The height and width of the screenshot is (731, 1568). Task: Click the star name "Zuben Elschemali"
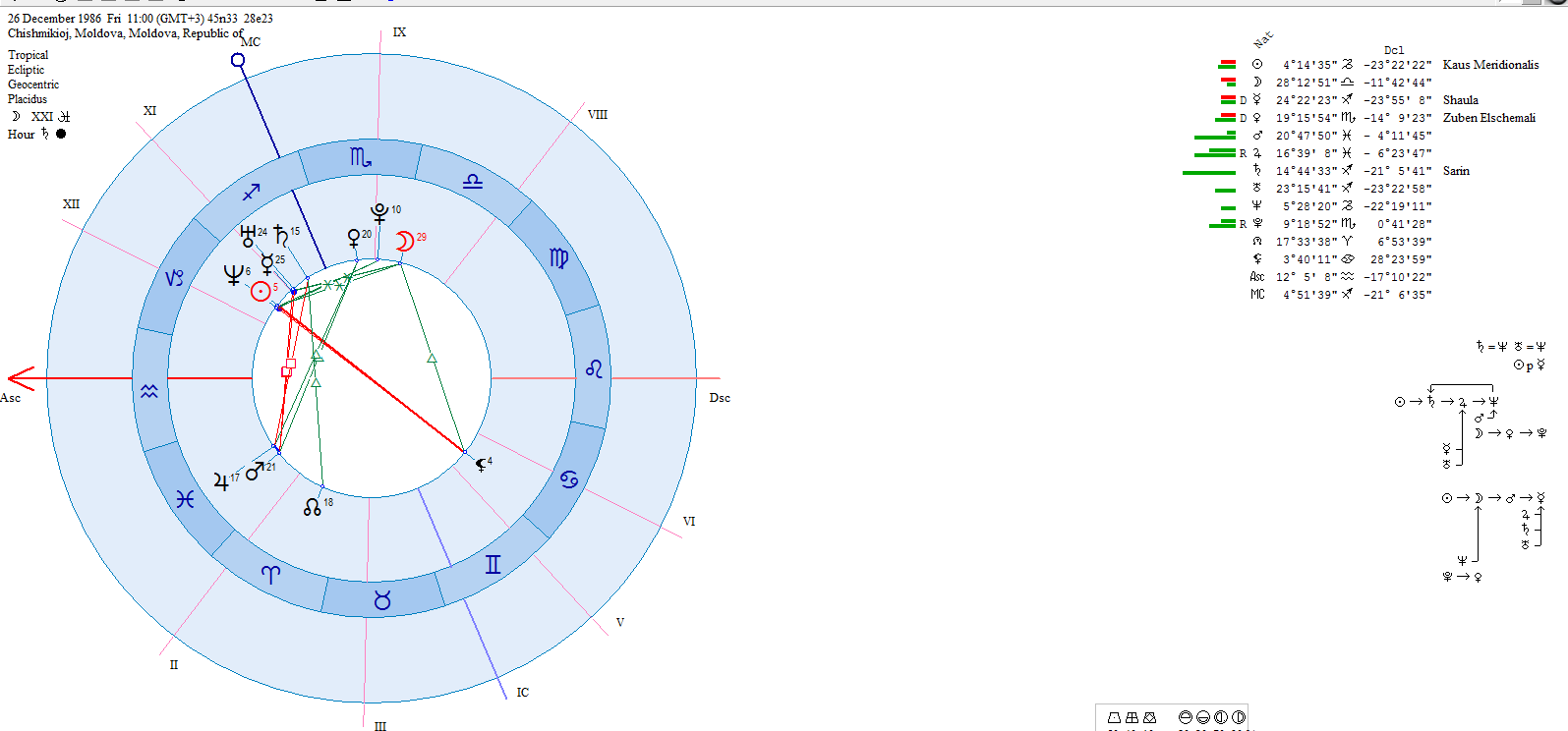click(x=1488, y=118)
